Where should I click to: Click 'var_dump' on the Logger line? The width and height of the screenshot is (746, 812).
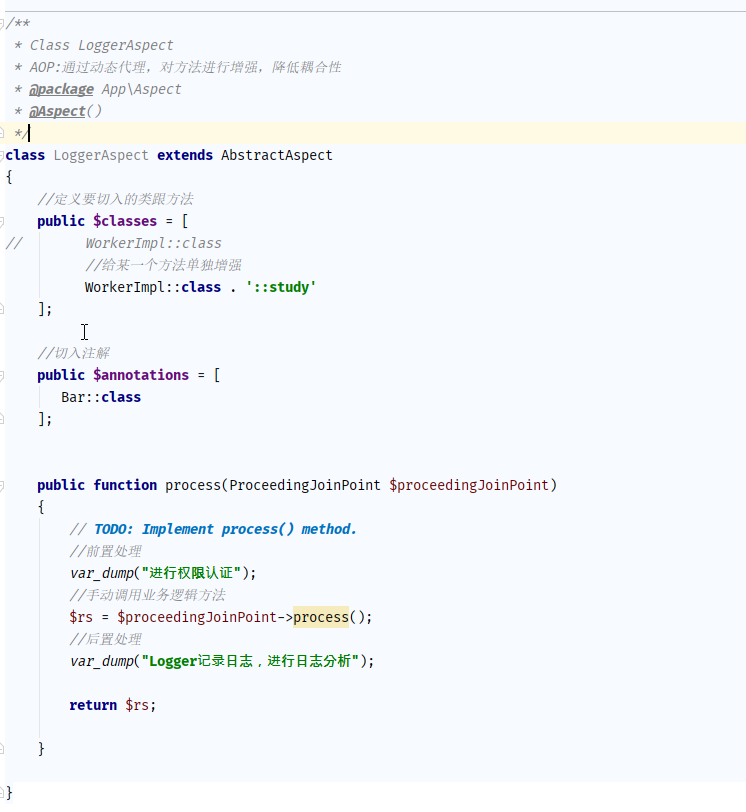pyautogui.click(x=101, y=661)
